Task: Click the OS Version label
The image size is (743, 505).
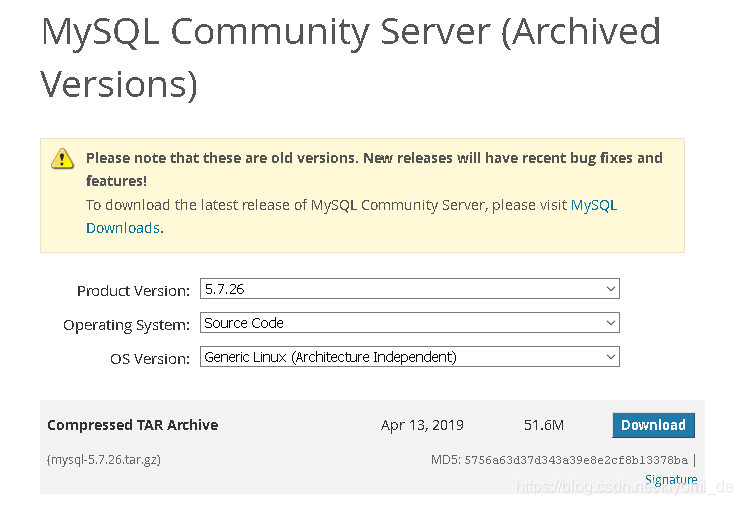Action: click(150, 359)
